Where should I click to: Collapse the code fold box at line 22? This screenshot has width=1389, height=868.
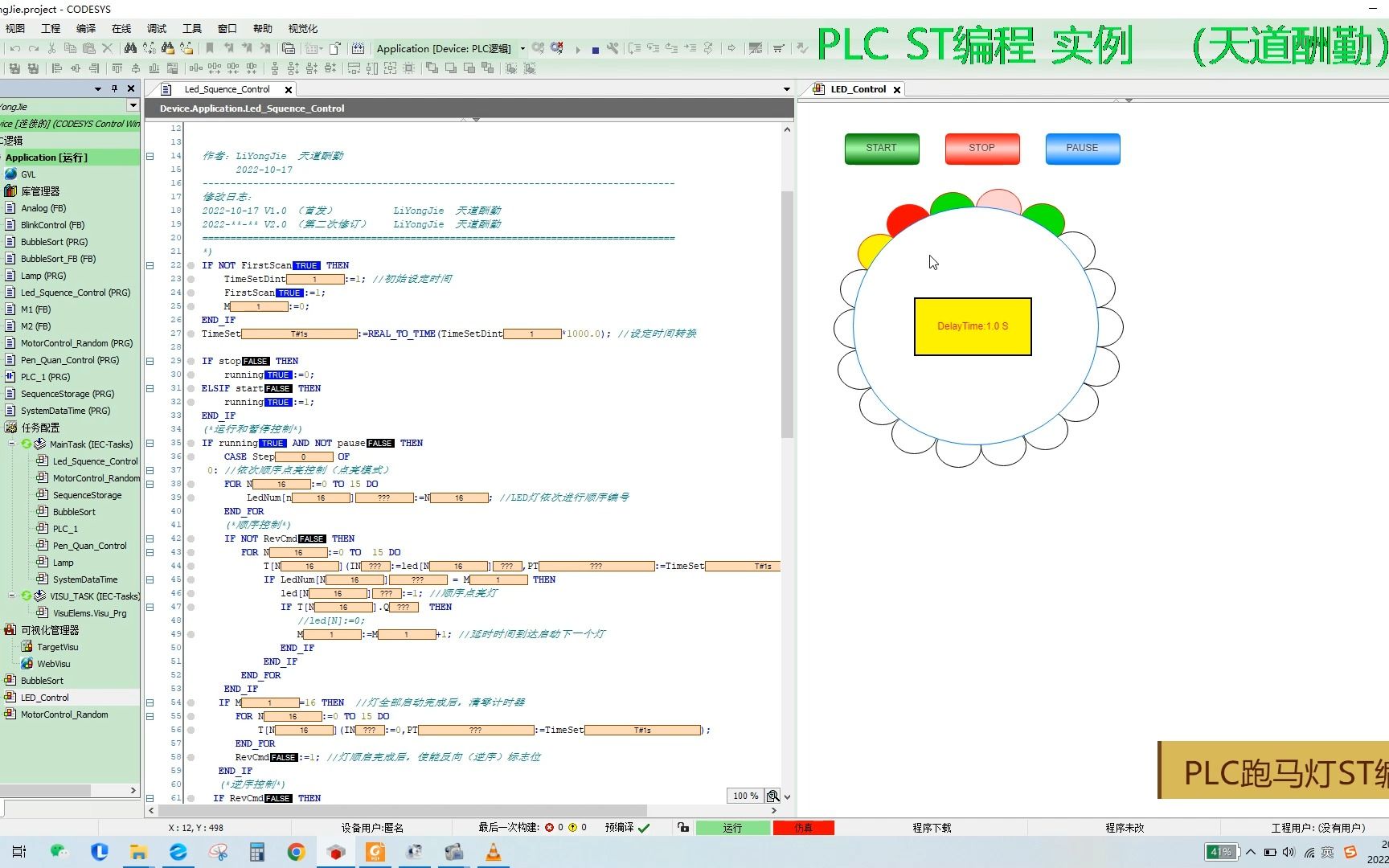[150, 265]
